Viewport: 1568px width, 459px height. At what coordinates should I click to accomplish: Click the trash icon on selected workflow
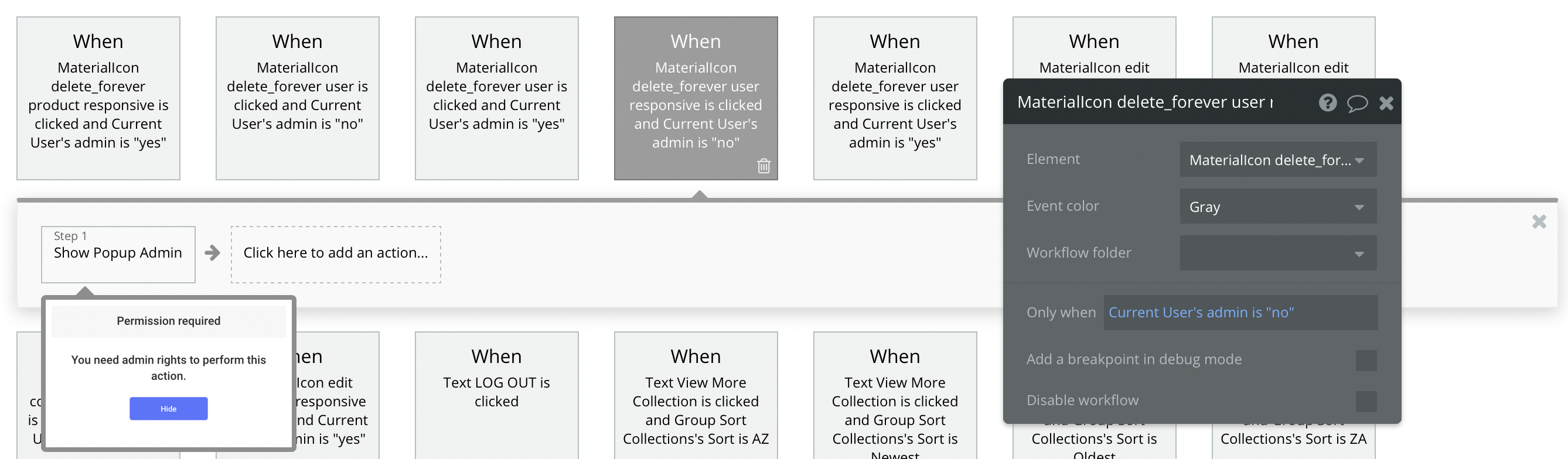pyautogui.click(x=763, y=165)
